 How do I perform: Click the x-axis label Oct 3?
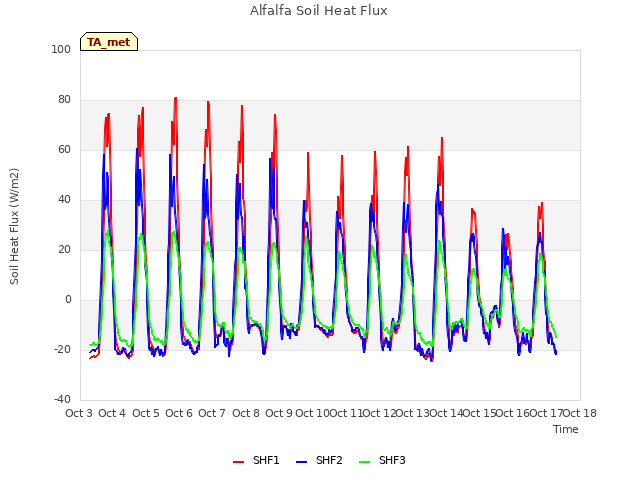pyautogui.click(x=79, y=413)
